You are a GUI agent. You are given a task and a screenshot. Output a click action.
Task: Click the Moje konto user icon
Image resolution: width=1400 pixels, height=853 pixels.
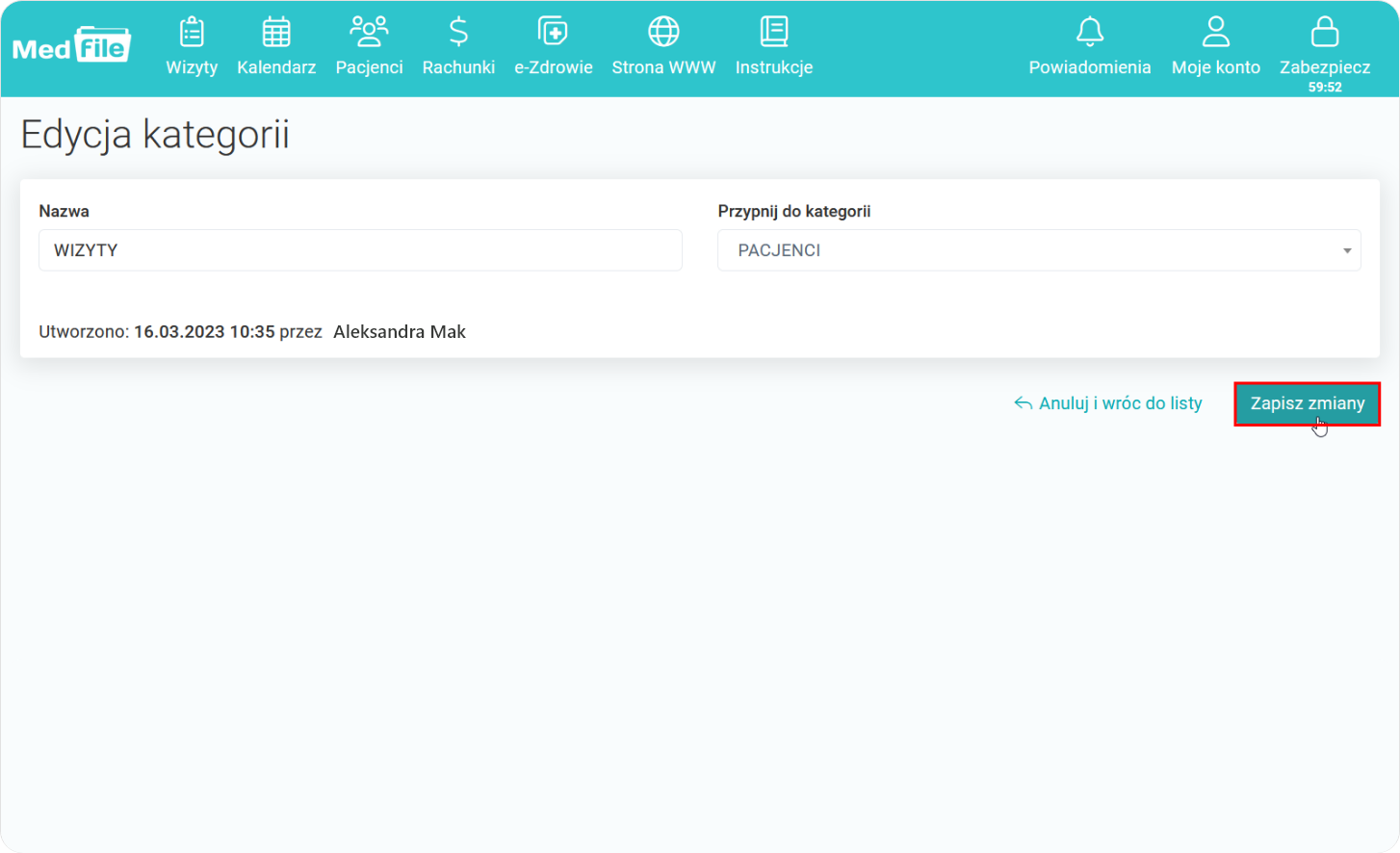1216,32
